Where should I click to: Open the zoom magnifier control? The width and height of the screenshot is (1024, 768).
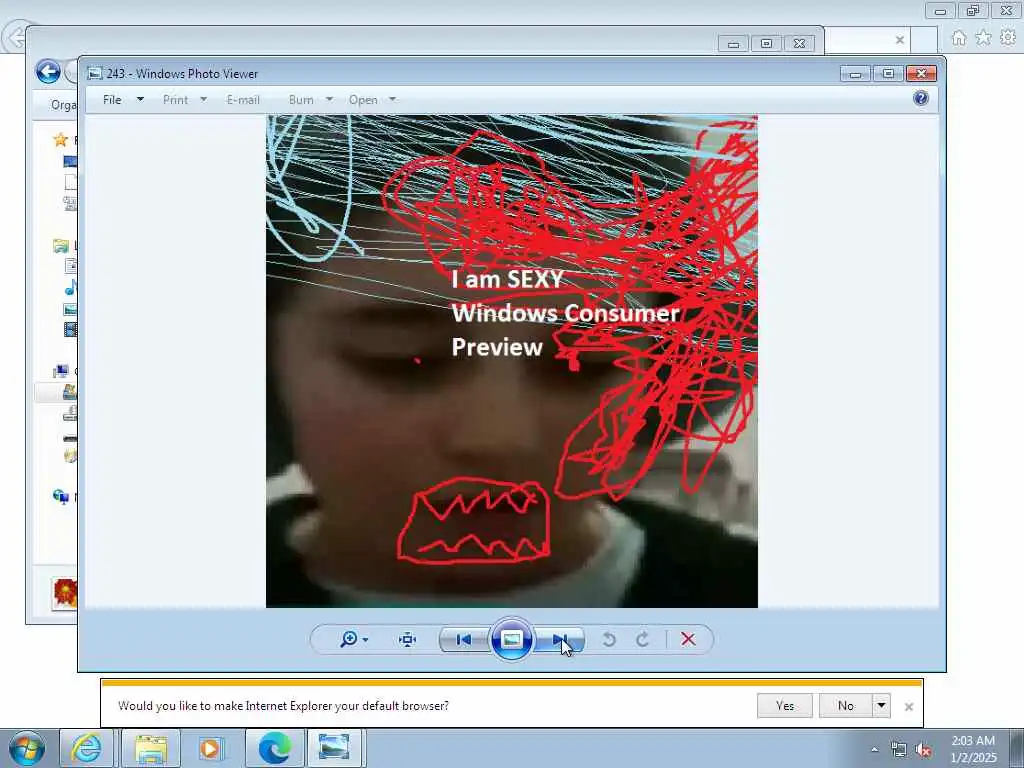[349, 639]
